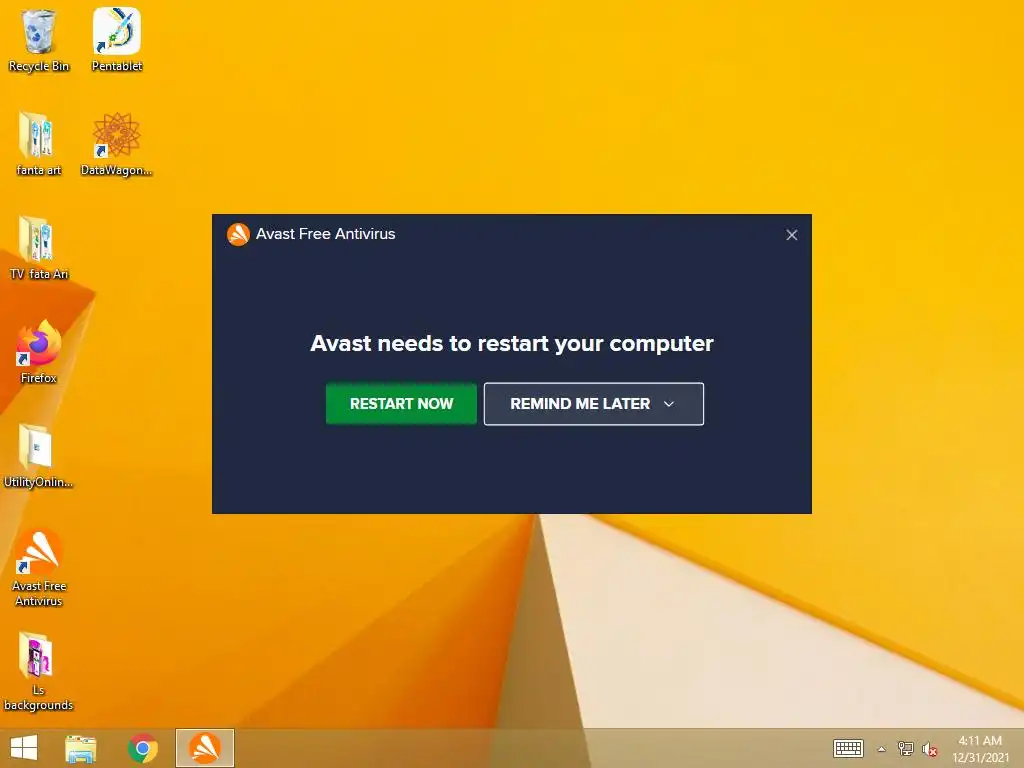
Task: Click the Avast taskbar button
Action: [204, 748]
